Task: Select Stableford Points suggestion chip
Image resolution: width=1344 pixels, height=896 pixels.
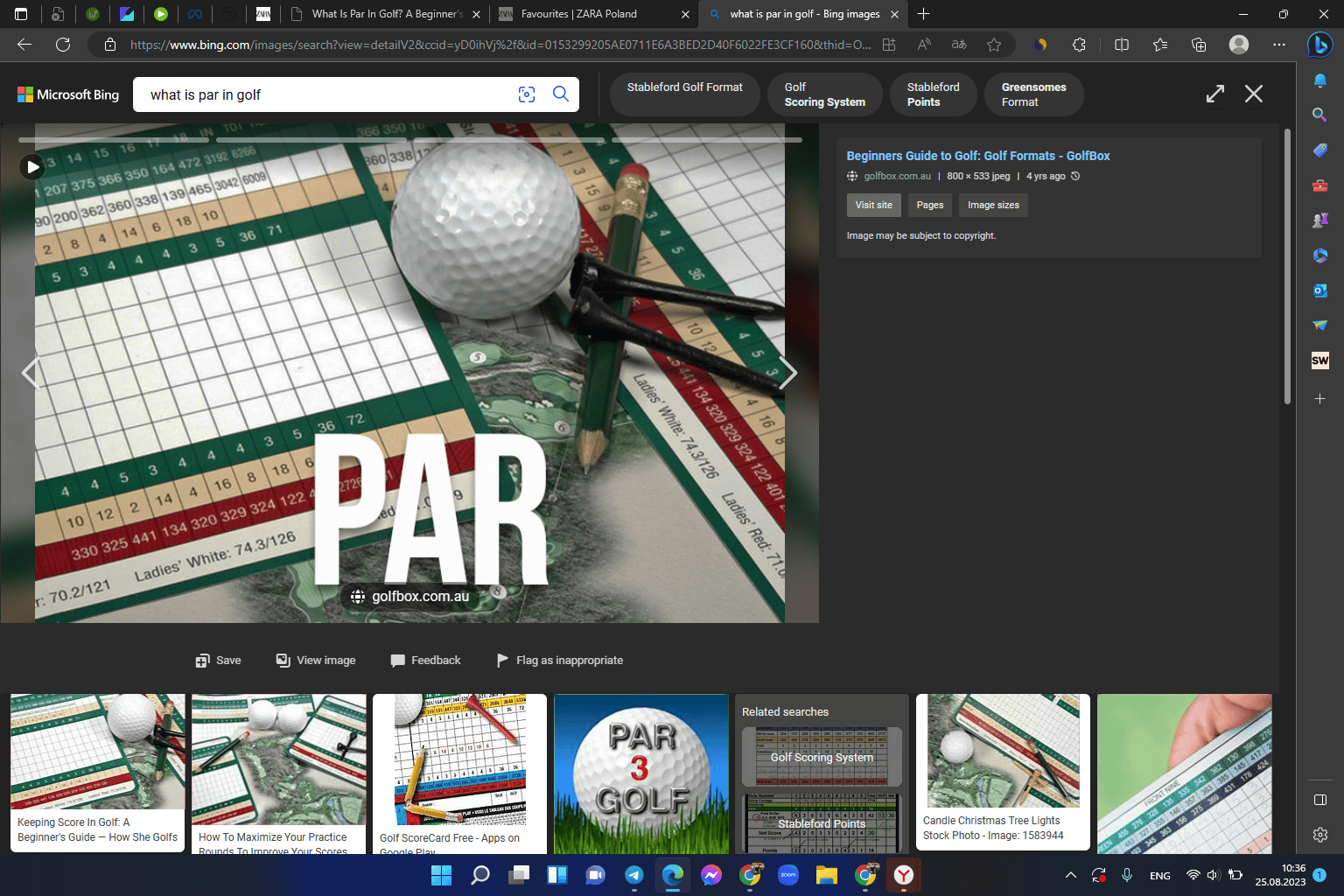Action: click(934, 94)
